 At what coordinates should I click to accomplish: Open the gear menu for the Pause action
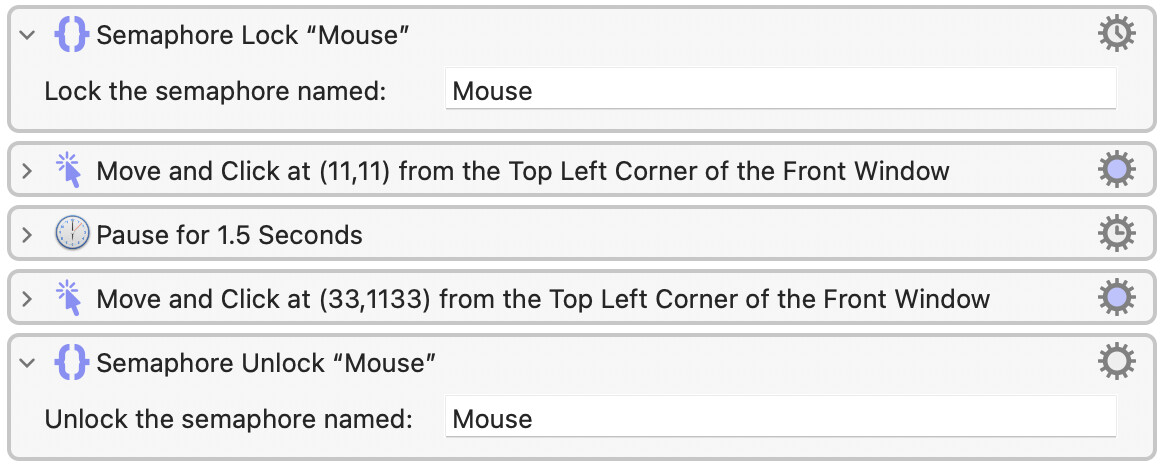1116,234
